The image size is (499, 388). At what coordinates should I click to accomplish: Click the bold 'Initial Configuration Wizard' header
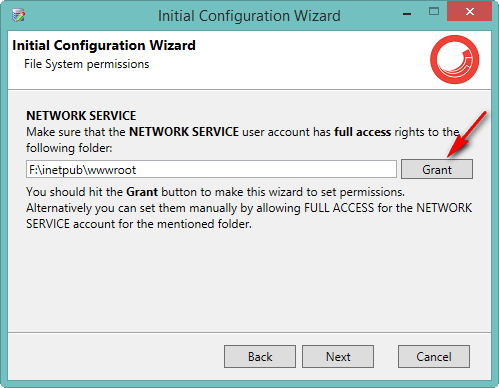click(104, 45)
